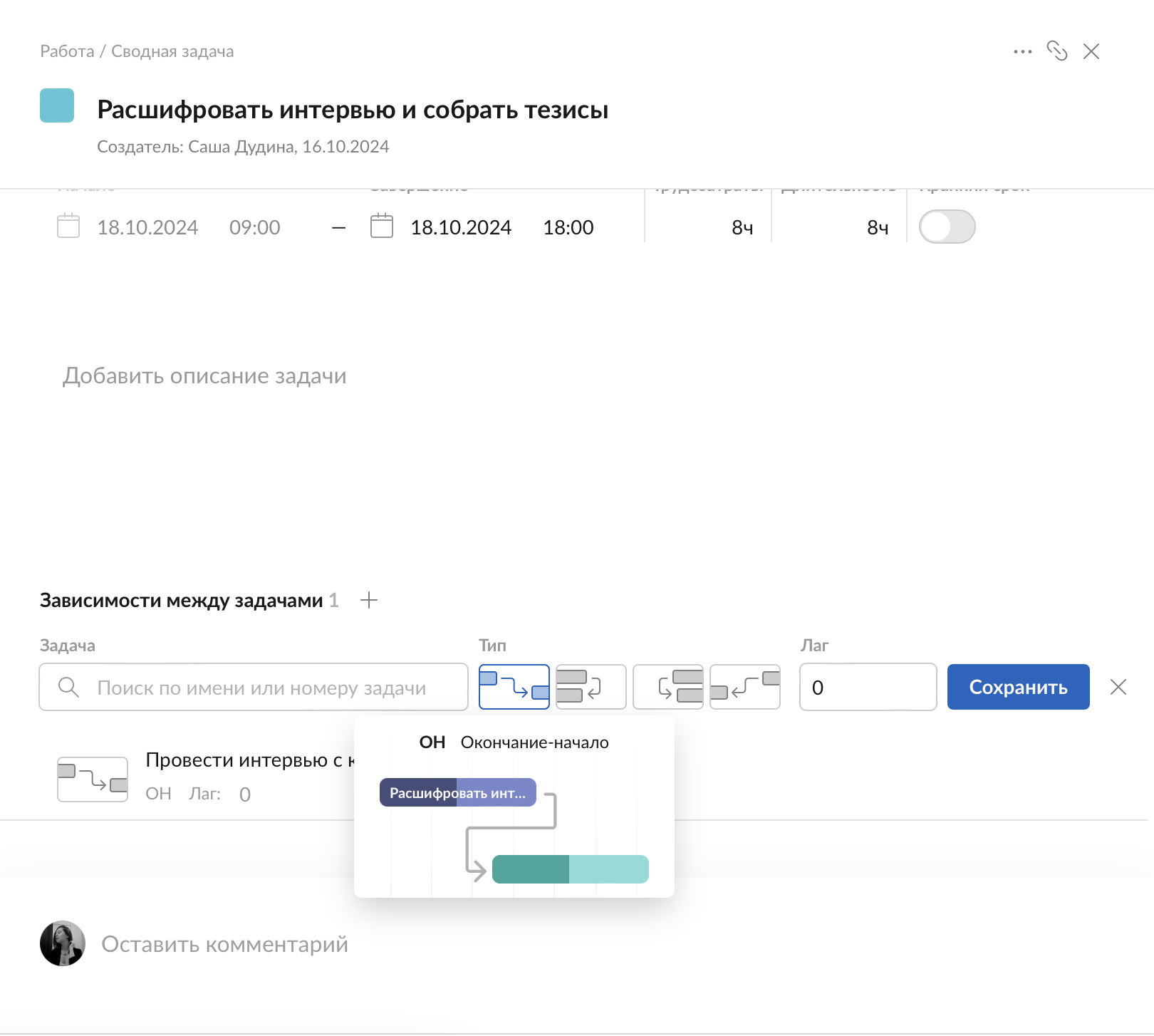Copy the task link via chain icon

click(x=1058, y=51)
